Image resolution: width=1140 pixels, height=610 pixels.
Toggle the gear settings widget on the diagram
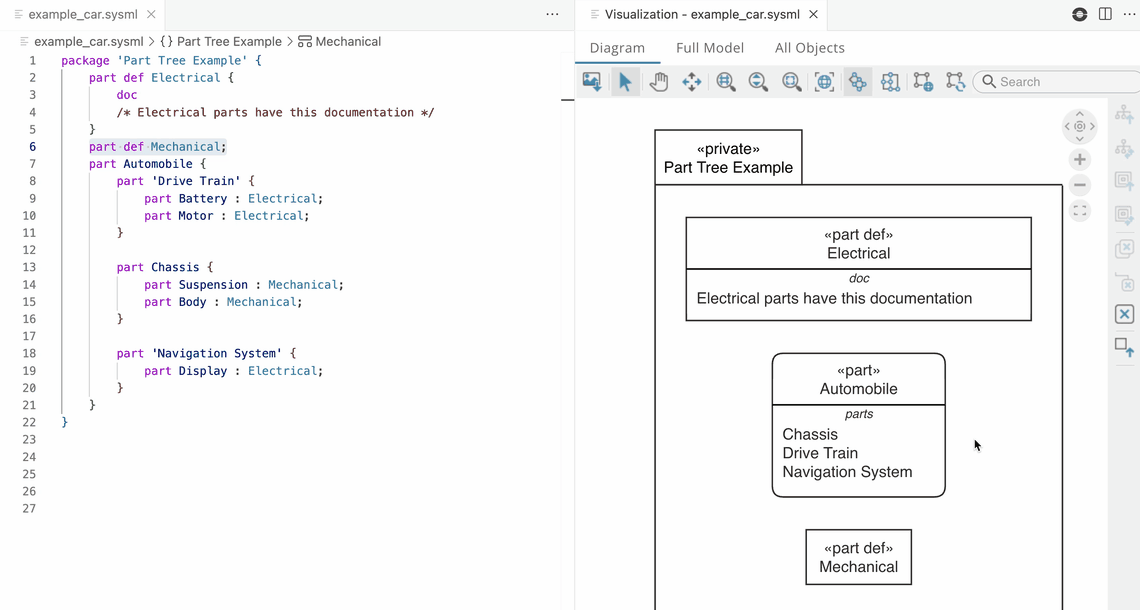(1079, 127)
